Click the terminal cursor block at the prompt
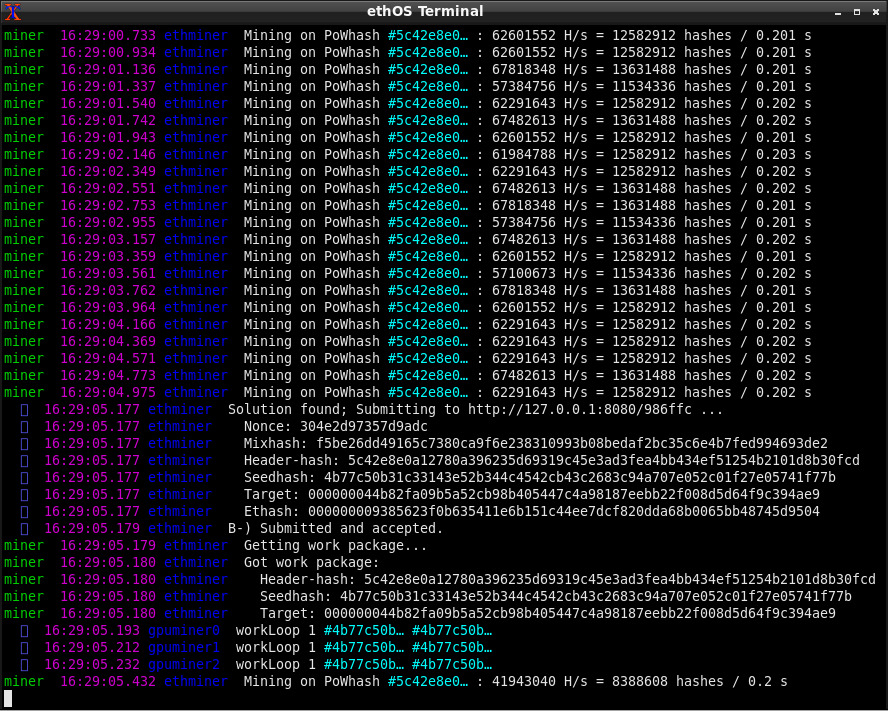 coord(8,699)
